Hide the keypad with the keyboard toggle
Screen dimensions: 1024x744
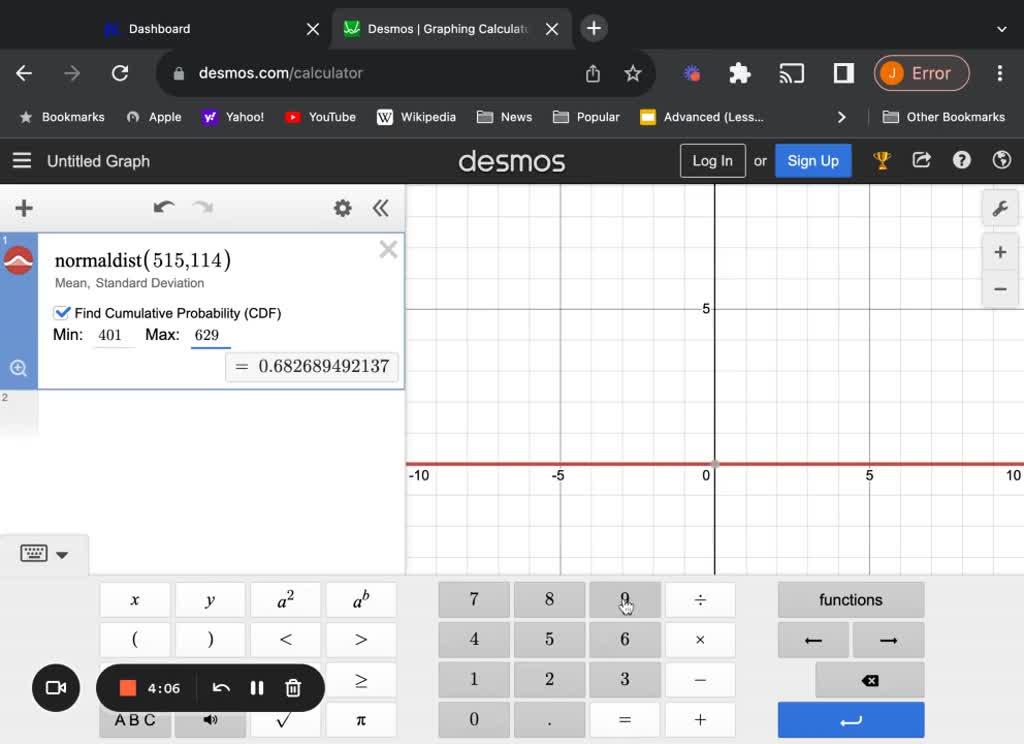[x=44, y=554]
